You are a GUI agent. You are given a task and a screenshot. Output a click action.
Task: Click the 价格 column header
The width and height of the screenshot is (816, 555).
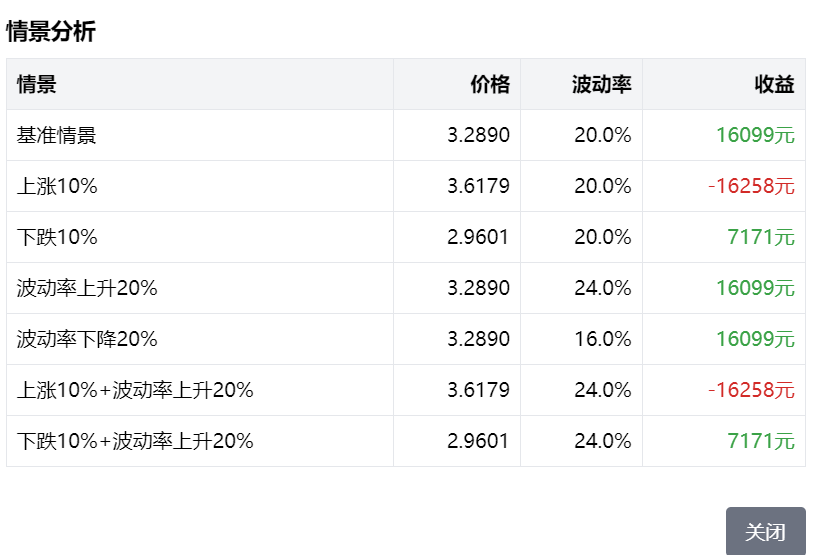[490, 84]
